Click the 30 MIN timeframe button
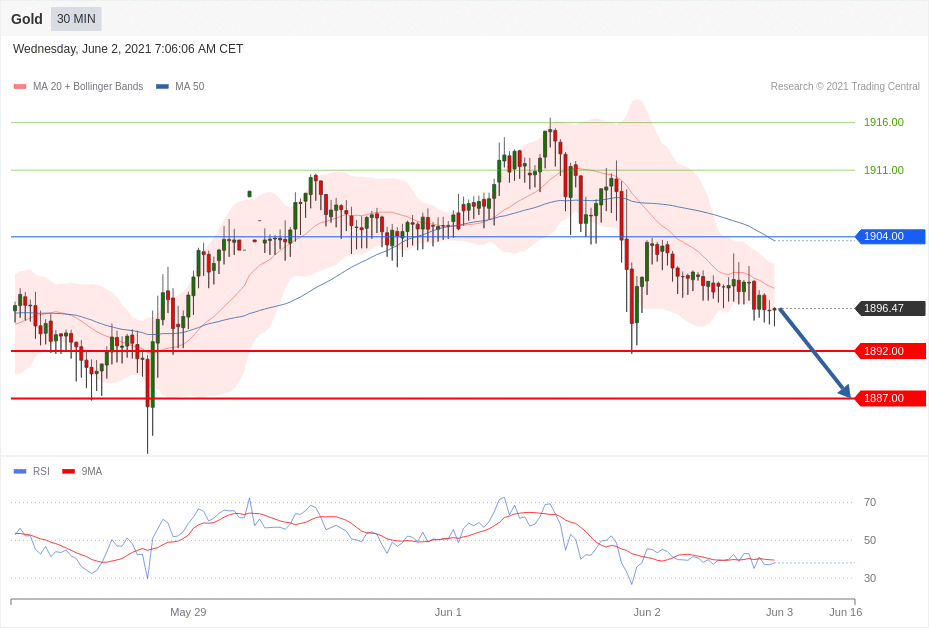929x629 pixels. coord(76,19)
